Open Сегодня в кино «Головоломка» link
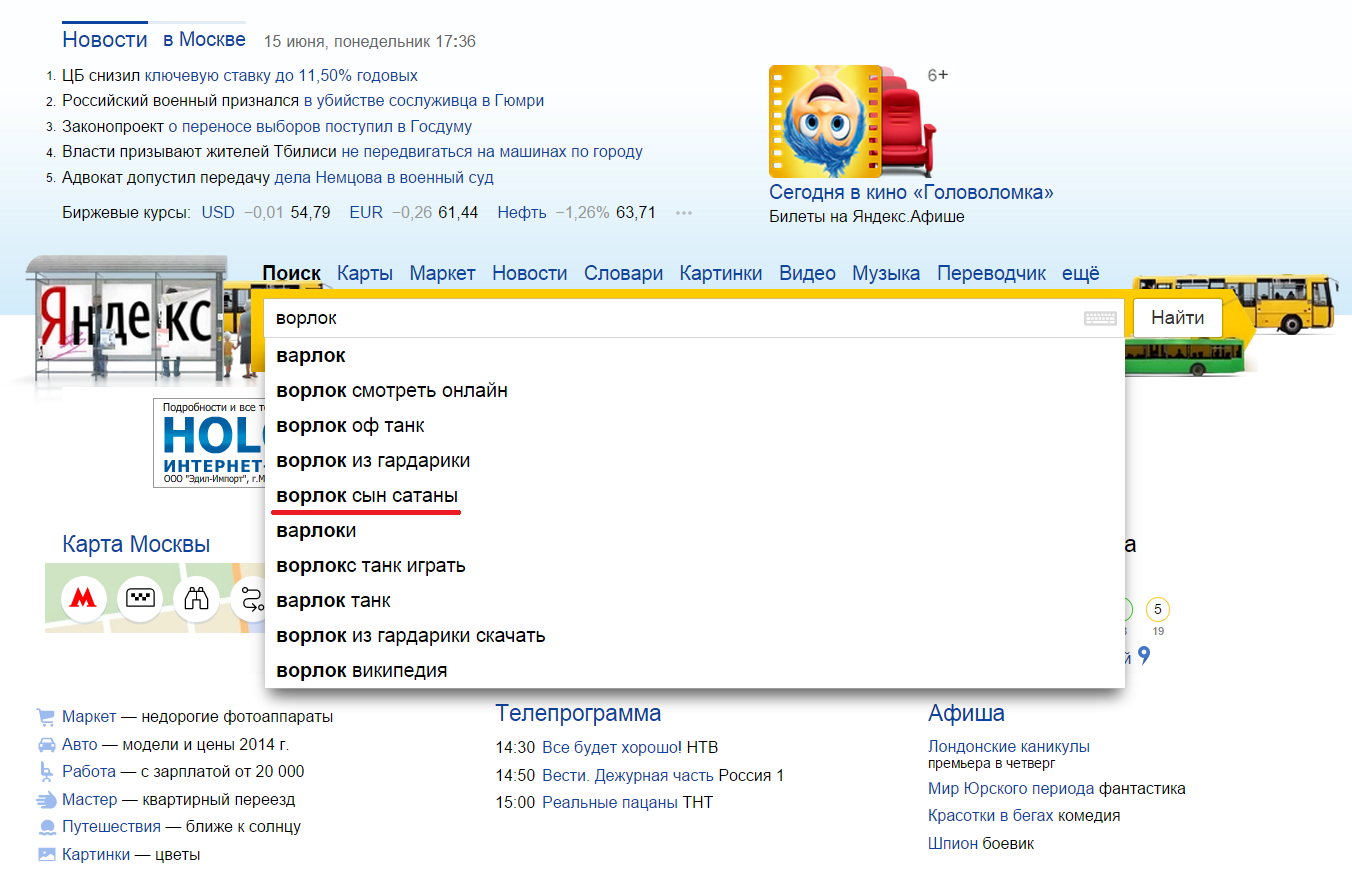 point(911,192)
